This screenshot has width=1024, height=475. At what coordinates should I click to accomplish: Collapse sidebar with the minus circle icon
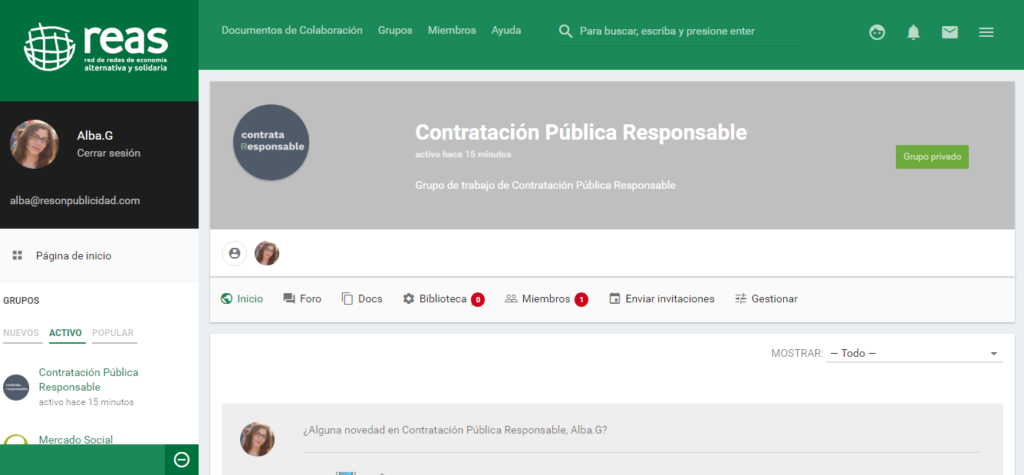pyautogui.click(x=181, y=459)
